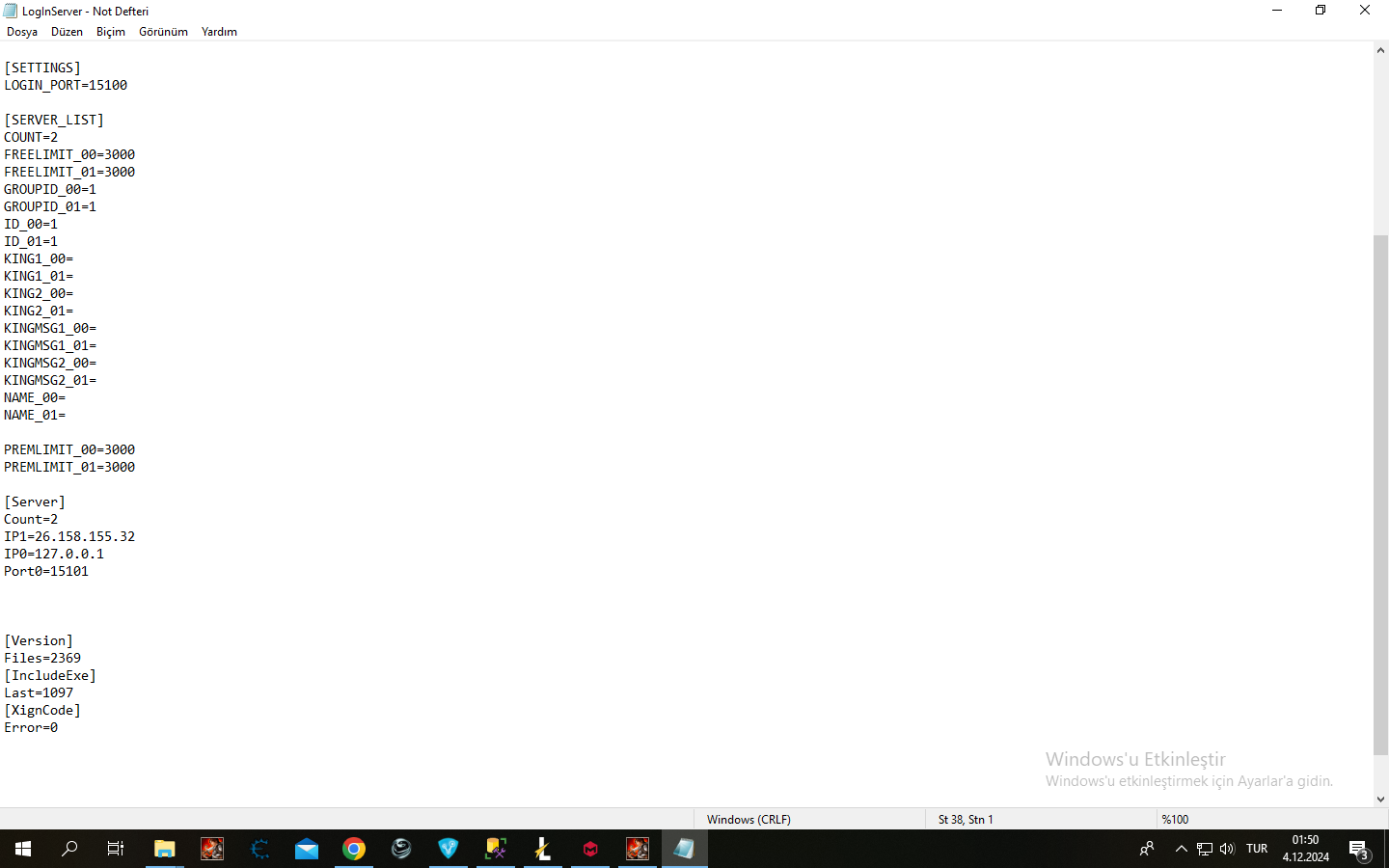The height and width of the screenshot is (868, 1389).
Task: Open the network status tray icon
Action: click(1205, 849)
